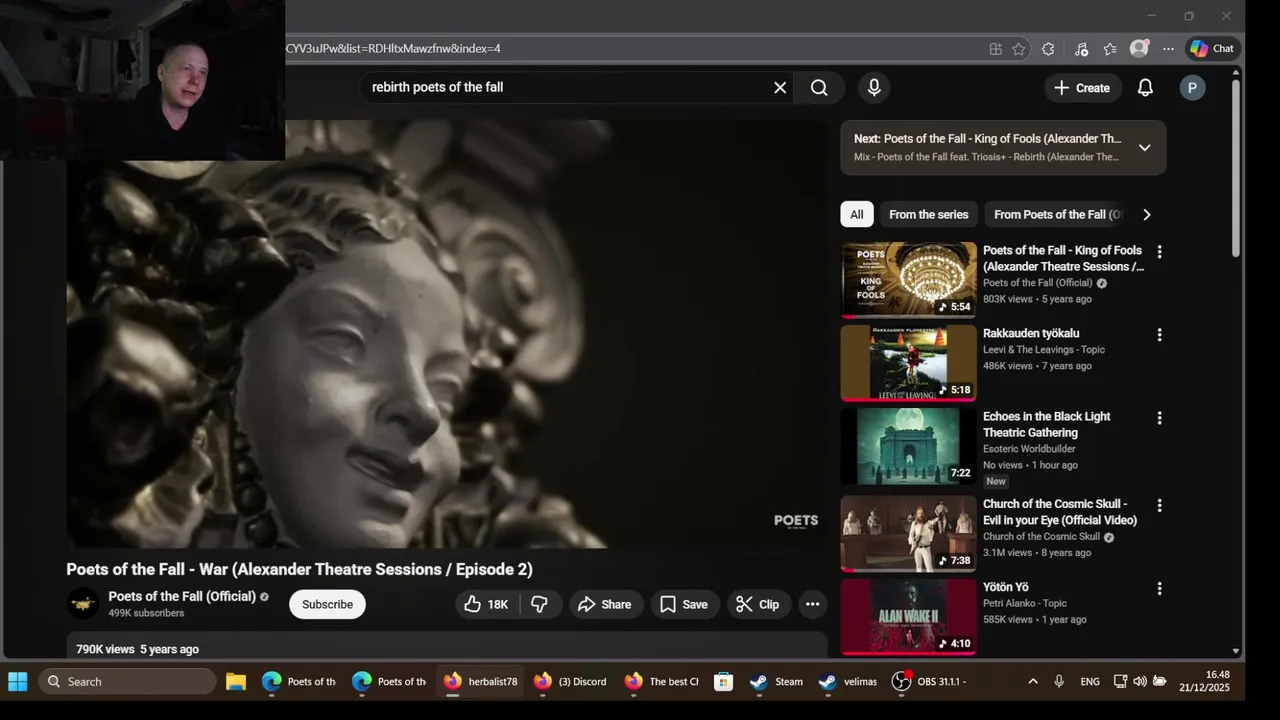Open browser extensions puzzle icon
Image resolution: width=1280 pixels, height=720 pixels.
pos(1048,49)
